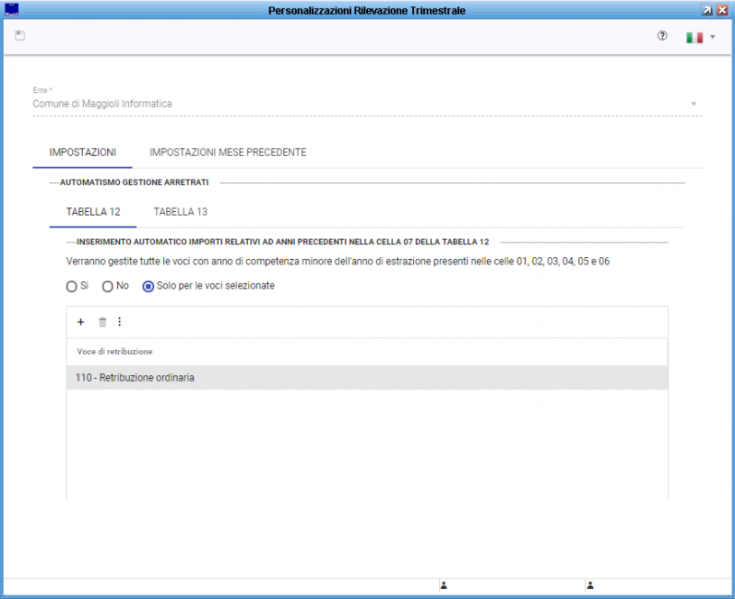This screenshot has height=599, width=735.
Task: Open the Impostazioni Mese Precedente tab
Action: 228,152
